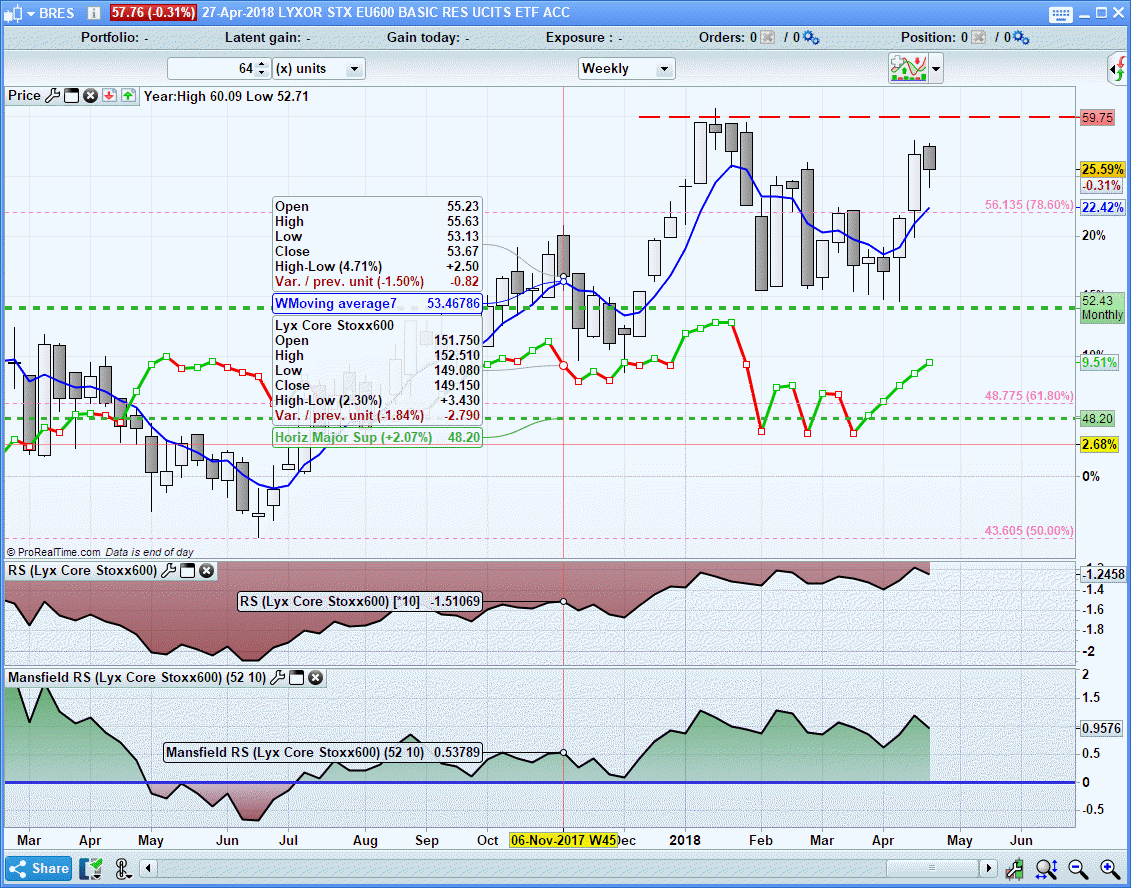Click the 48.20 support level label
Screen dimensions: 1131x888
tap(1097, 418)
